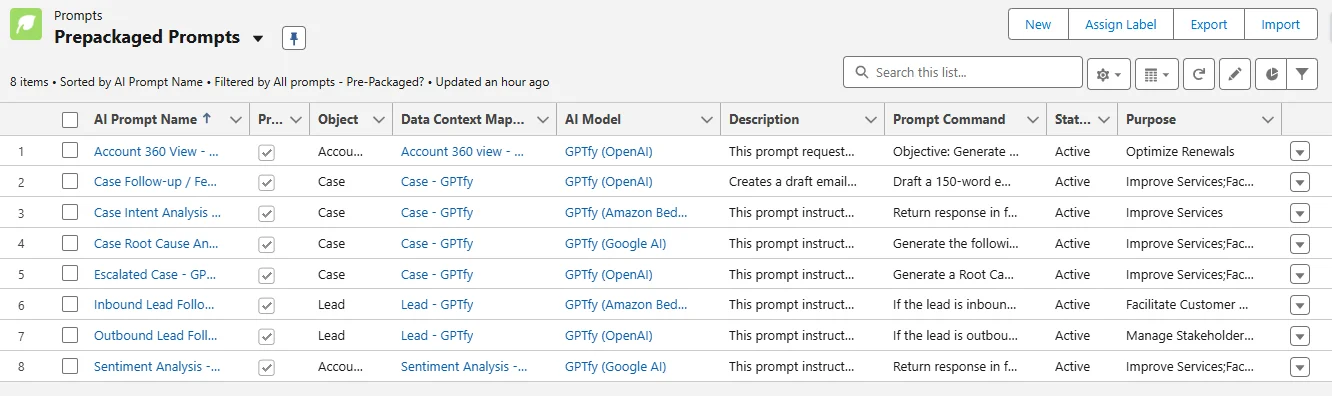
Task: Click the New button
Action: [1038, 24]
